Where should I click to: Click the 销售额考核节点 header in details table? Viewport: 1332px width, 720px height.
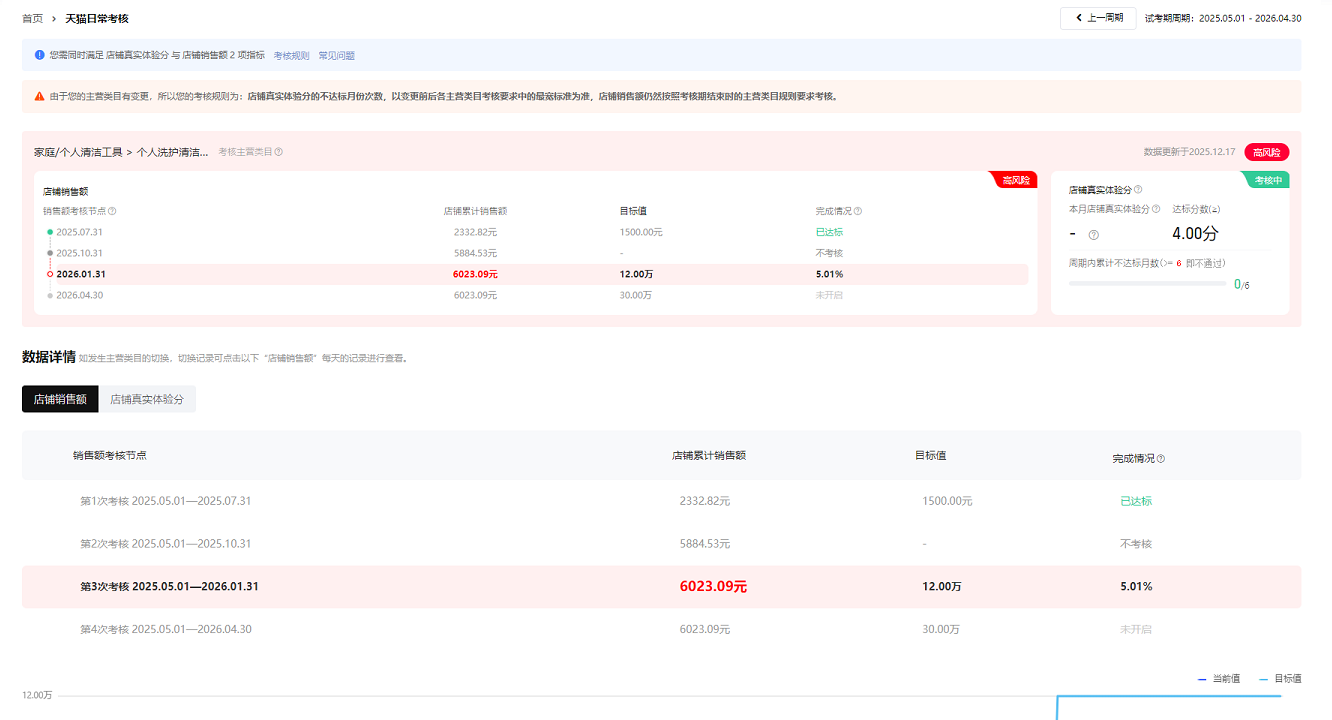pos(110,455)
